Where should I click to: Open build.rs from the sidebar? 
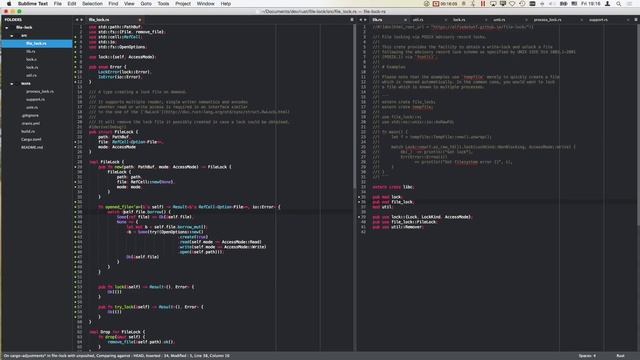pos(28,131)
